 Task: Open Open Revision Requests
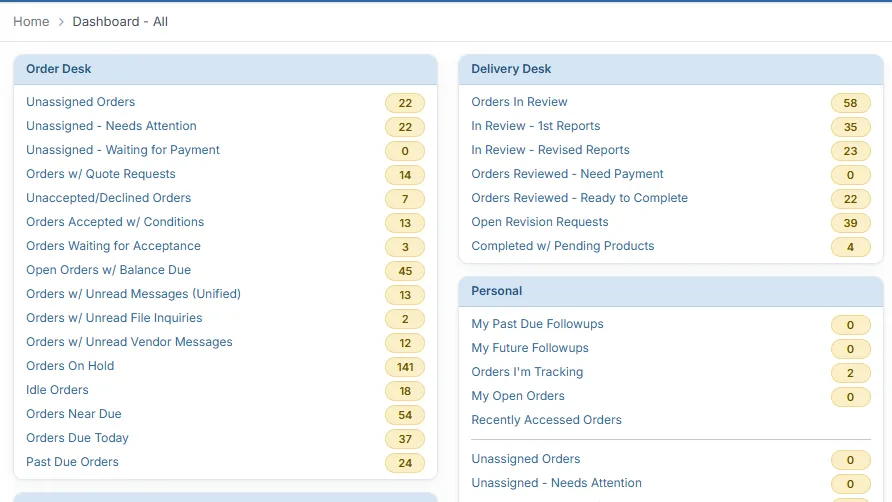[540, 221]
